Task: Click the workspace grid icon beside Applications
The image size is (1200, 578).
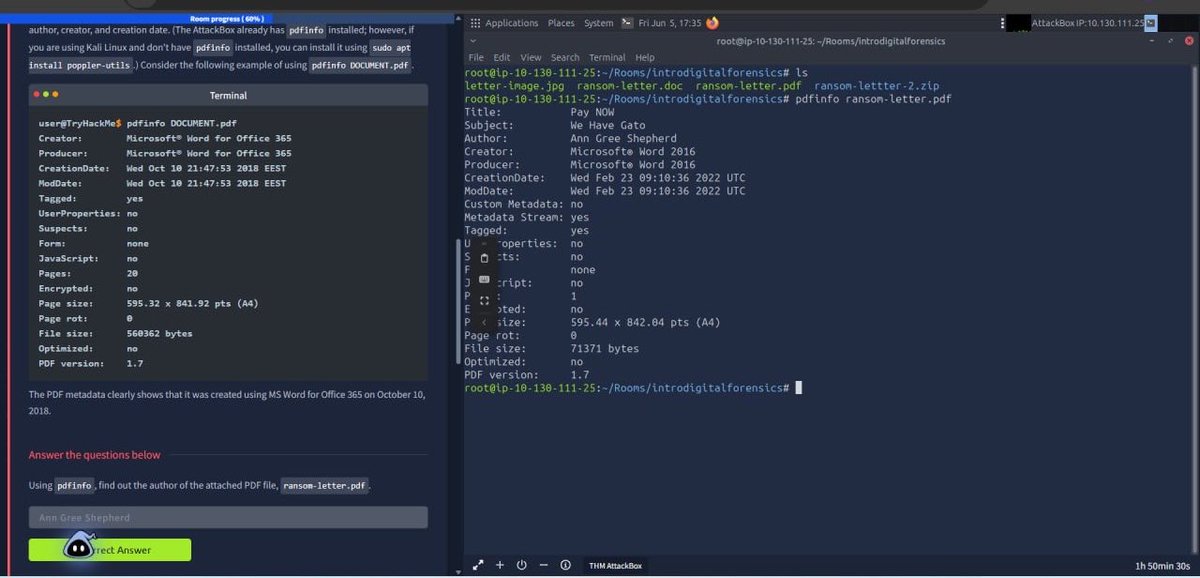Action: click(474, 23)
